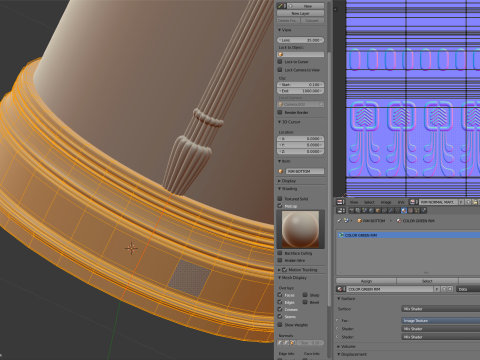Click the open image folder icon in UV header
This screenshot has height=360, width=480.
475,202
